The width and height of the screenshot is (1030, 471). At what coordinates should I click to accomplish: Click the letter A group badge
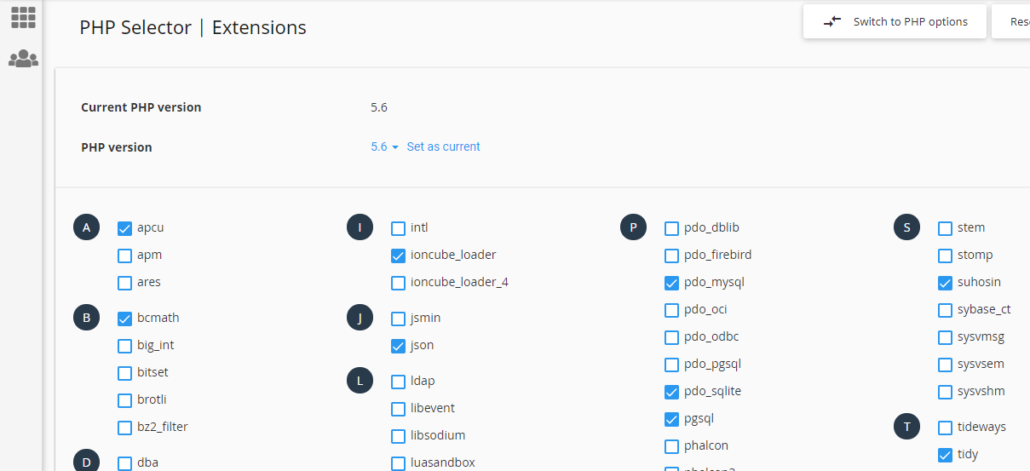(87, 228)
